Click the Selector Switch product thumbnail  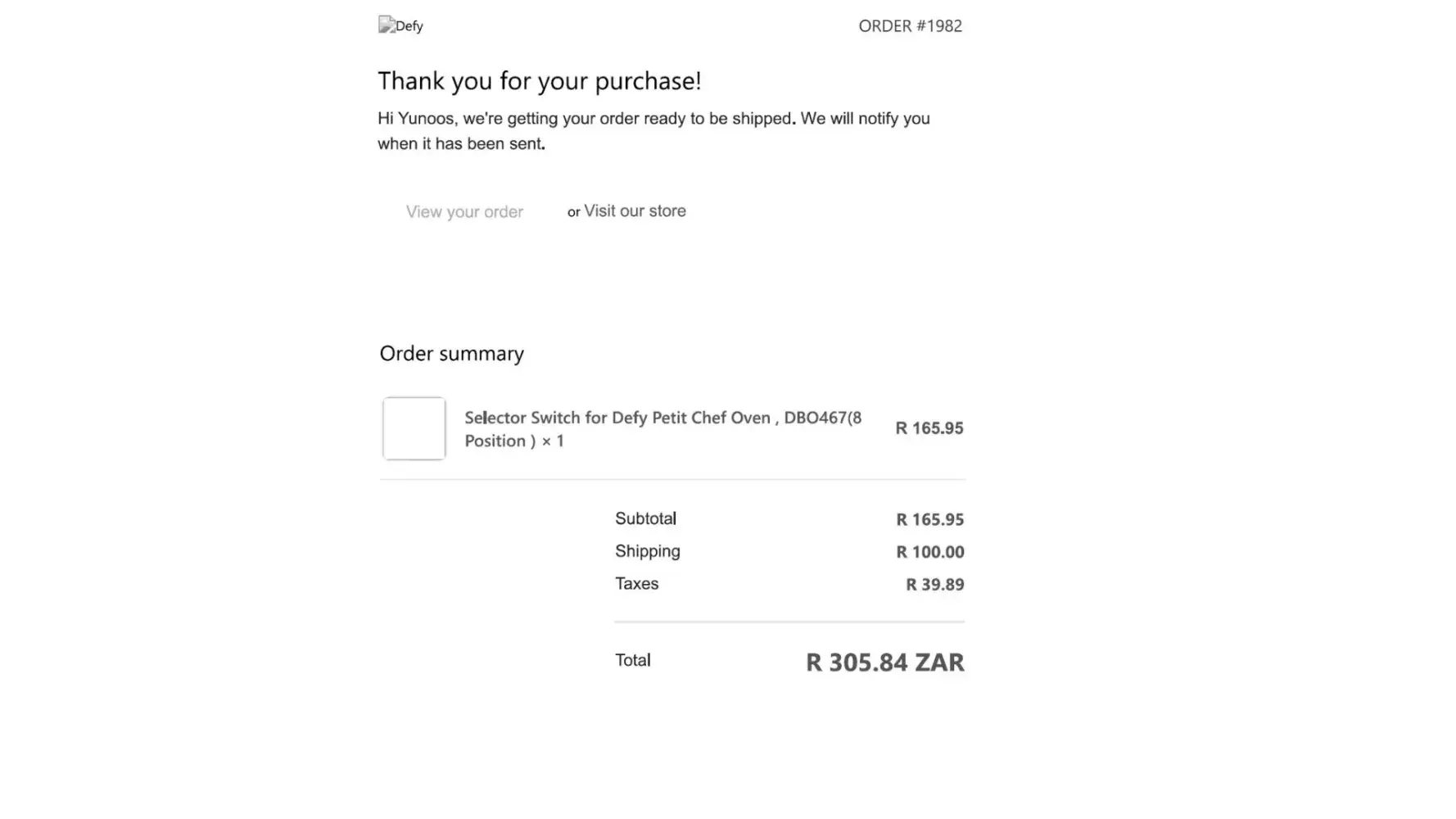(414, 428)
